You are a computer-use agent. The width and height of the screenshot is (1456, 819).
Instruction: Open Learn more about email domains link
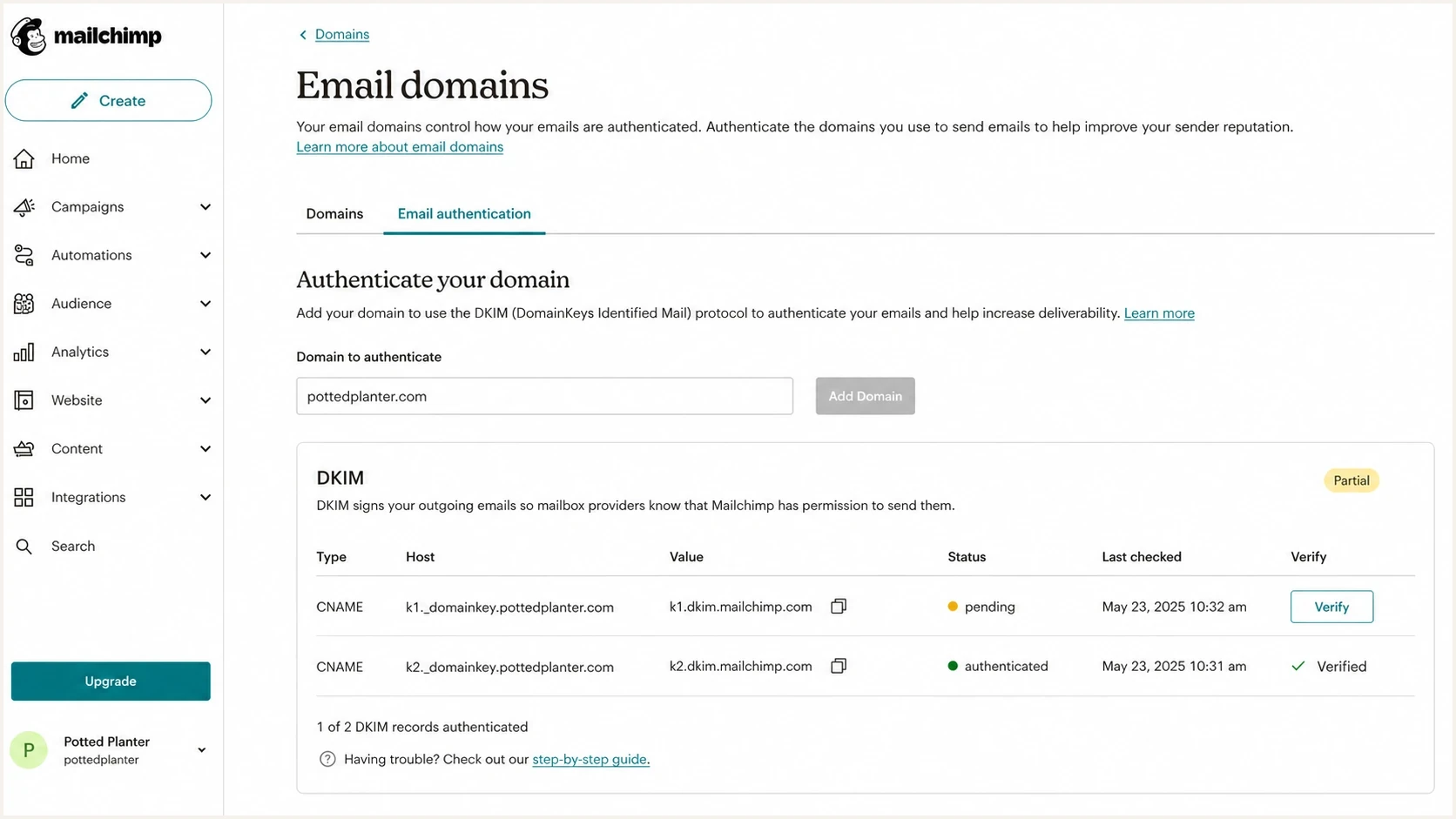tap(400, 147)
